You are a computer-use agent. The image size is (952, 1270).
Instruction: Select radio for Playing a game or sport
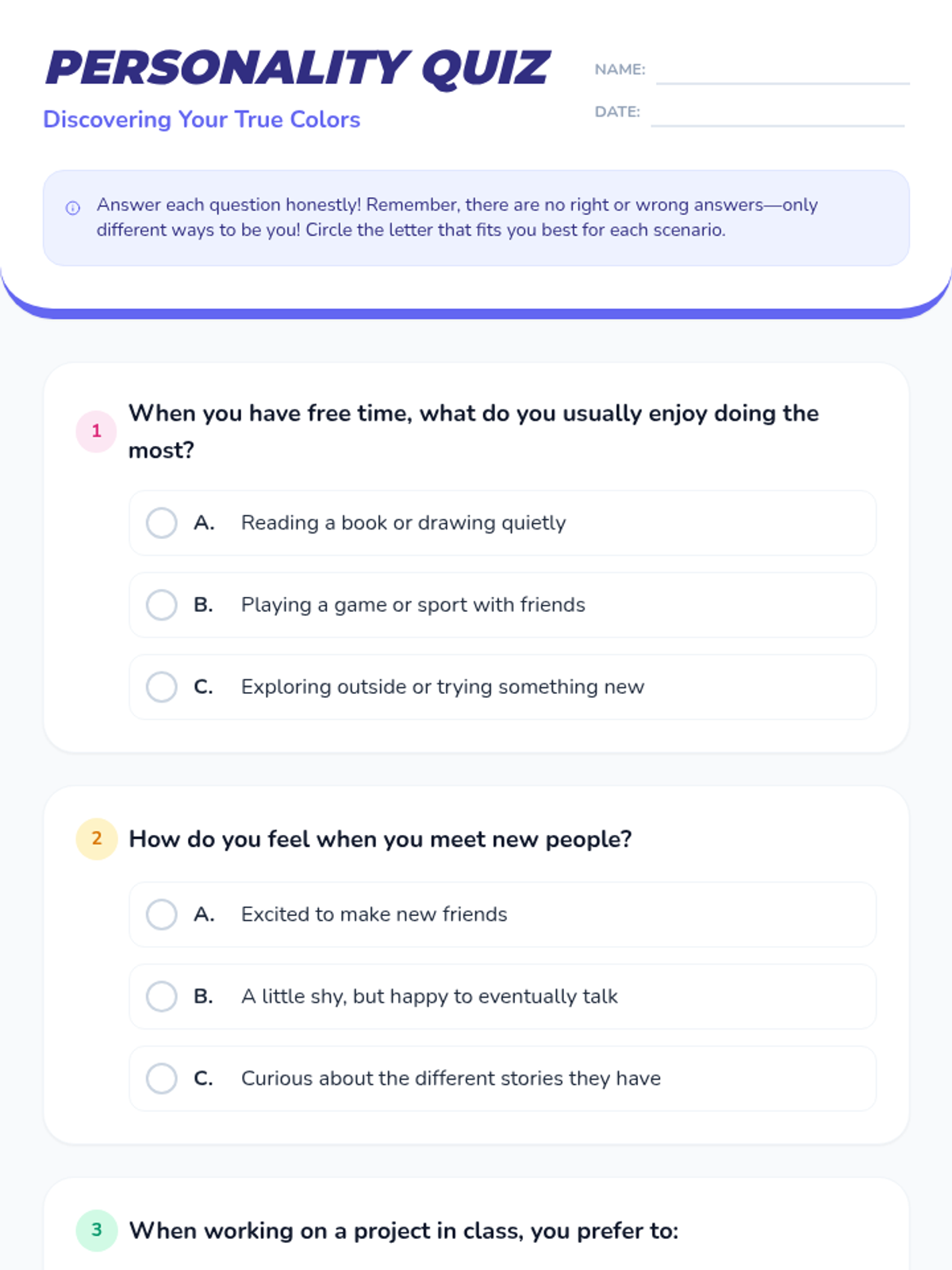[162, 605]
